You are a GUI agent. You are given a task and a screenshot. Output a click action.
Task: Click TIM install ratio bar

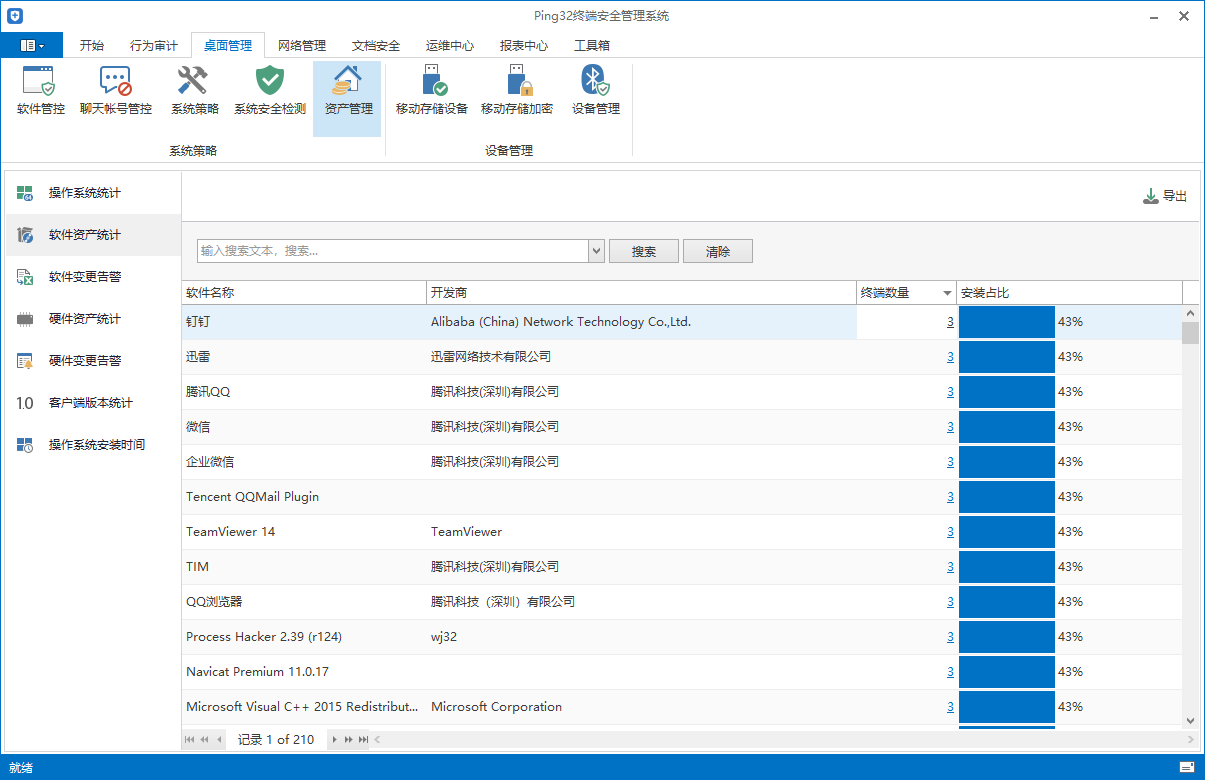[x=1007, y=567]
